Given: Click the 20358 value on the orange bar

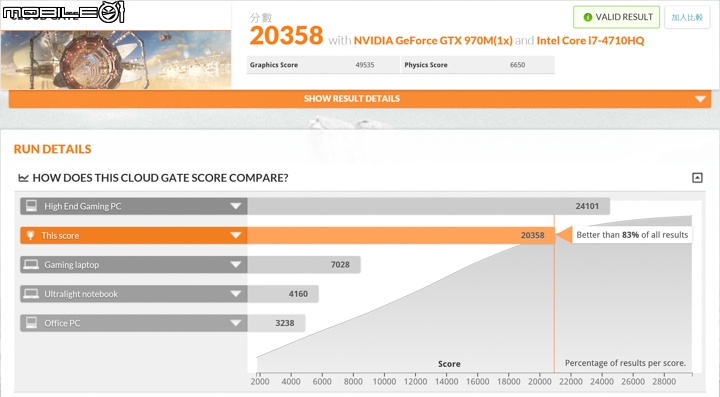Looking at the screenshot, I should [533, 235].
